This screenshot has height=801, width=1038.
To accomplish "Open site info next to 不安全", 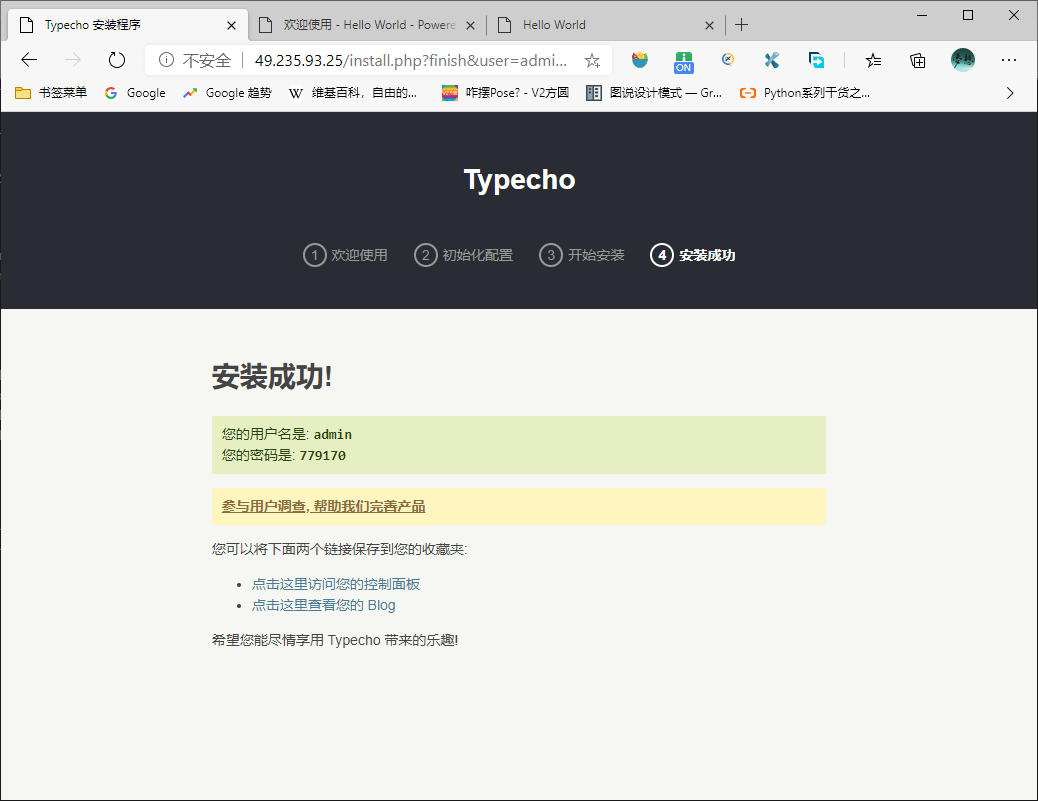I will point(166,60).
